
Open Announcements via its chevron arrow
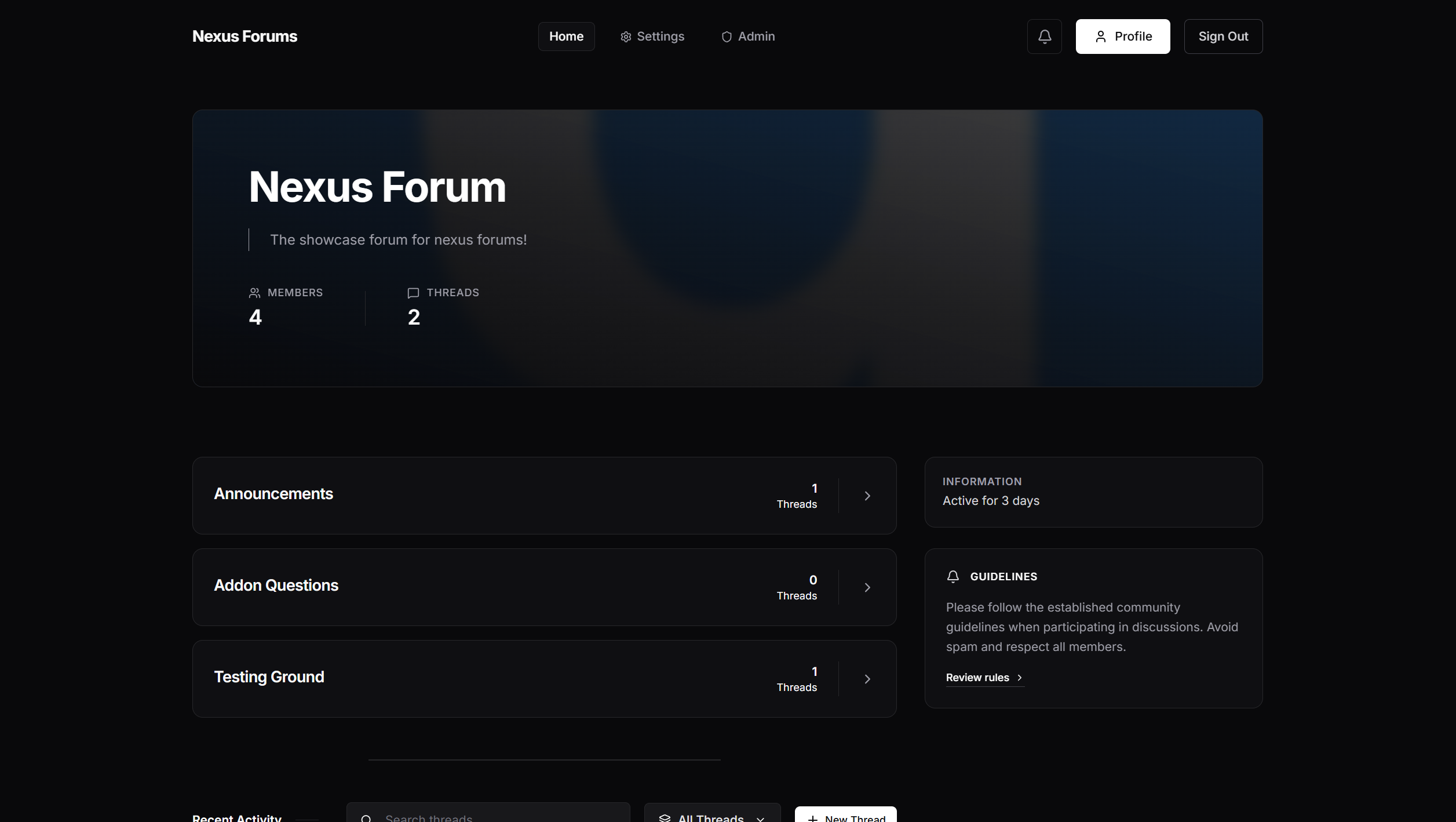point(867,496)
